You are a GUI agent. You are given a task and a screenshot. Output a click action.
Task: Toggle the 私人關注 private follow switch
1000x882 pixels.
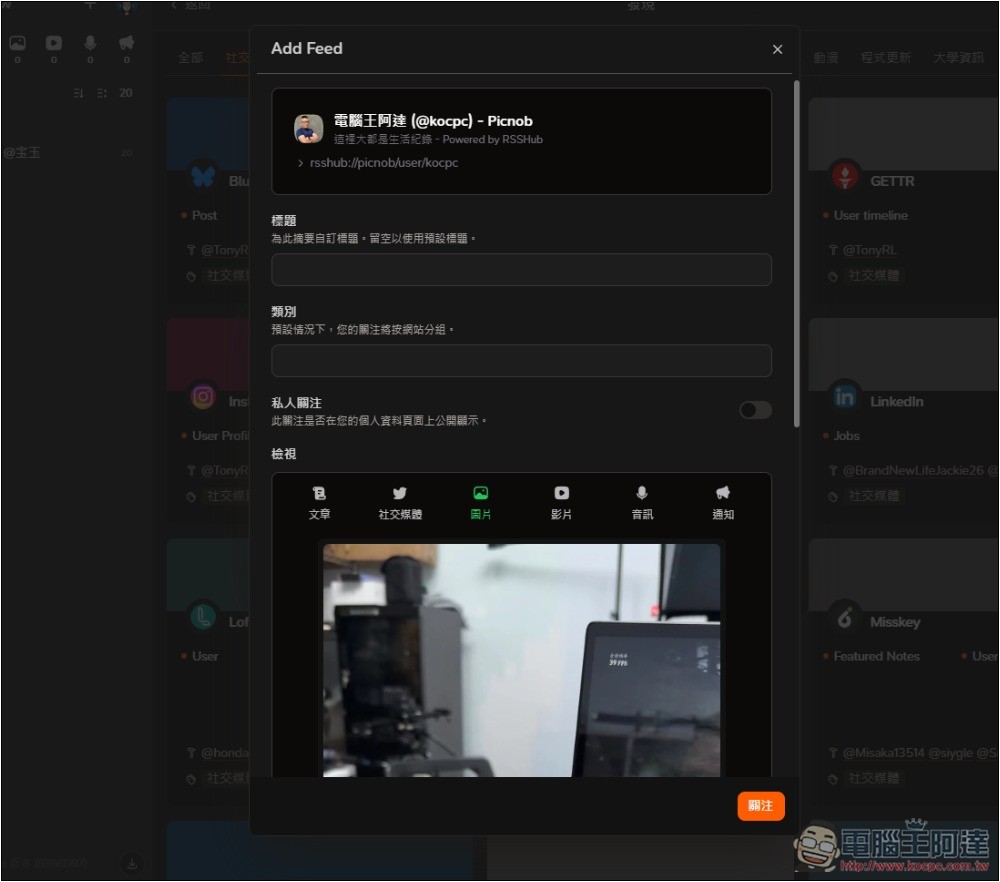[755, 410]
